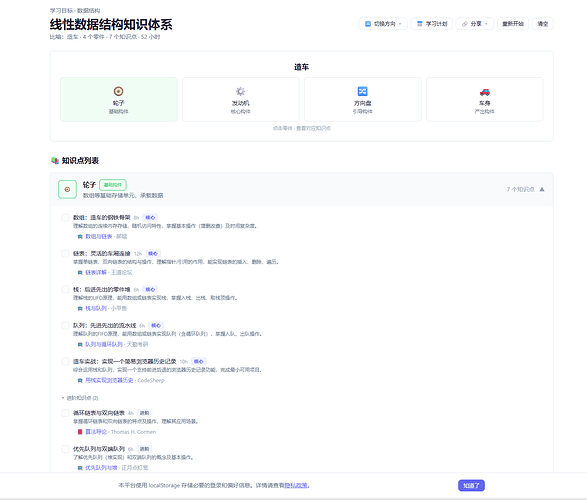Click the 基础构件 green tag beside 轮子
Image resolution: width=587 pixels, height=500 pixels.
click(x=113, y=185)
